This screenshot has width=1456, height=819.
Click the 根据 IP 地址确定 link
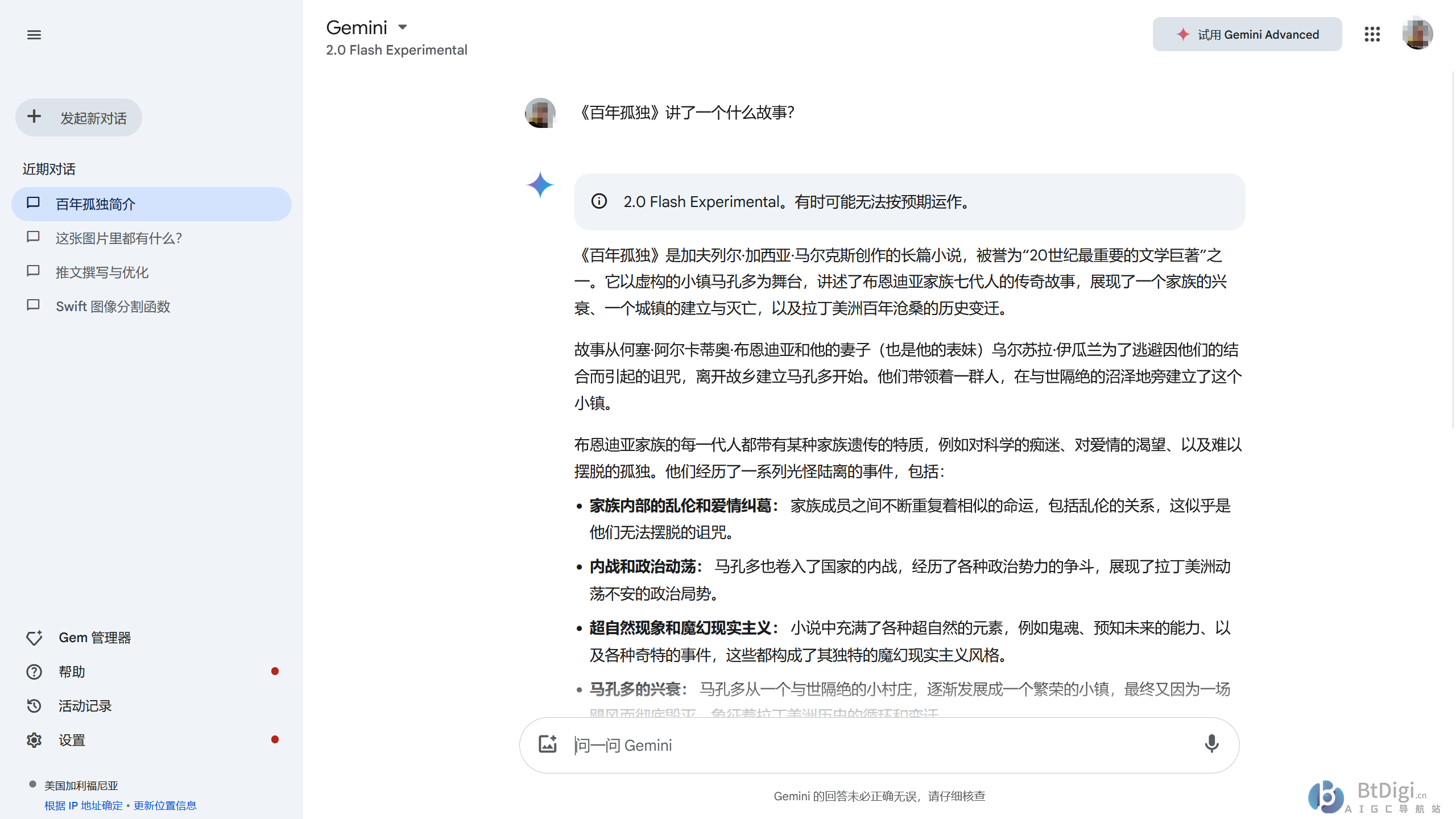(84, 805)
